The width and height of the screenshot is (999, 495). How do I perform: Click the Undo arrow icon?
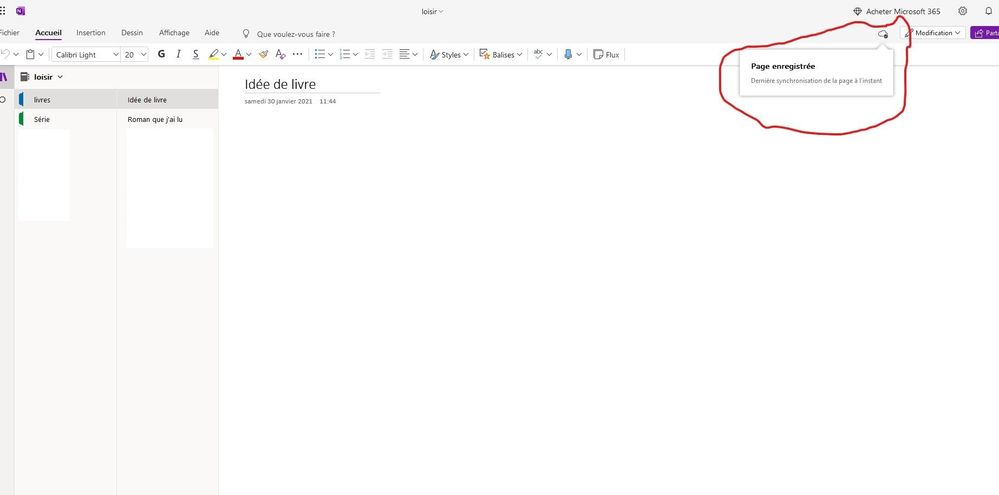[5, 55]
